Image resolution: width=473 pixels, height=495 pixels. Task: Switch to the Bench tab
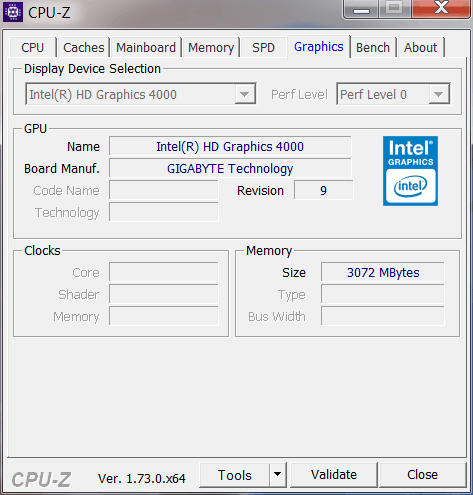pyautogui.click(x=373, y=47)
